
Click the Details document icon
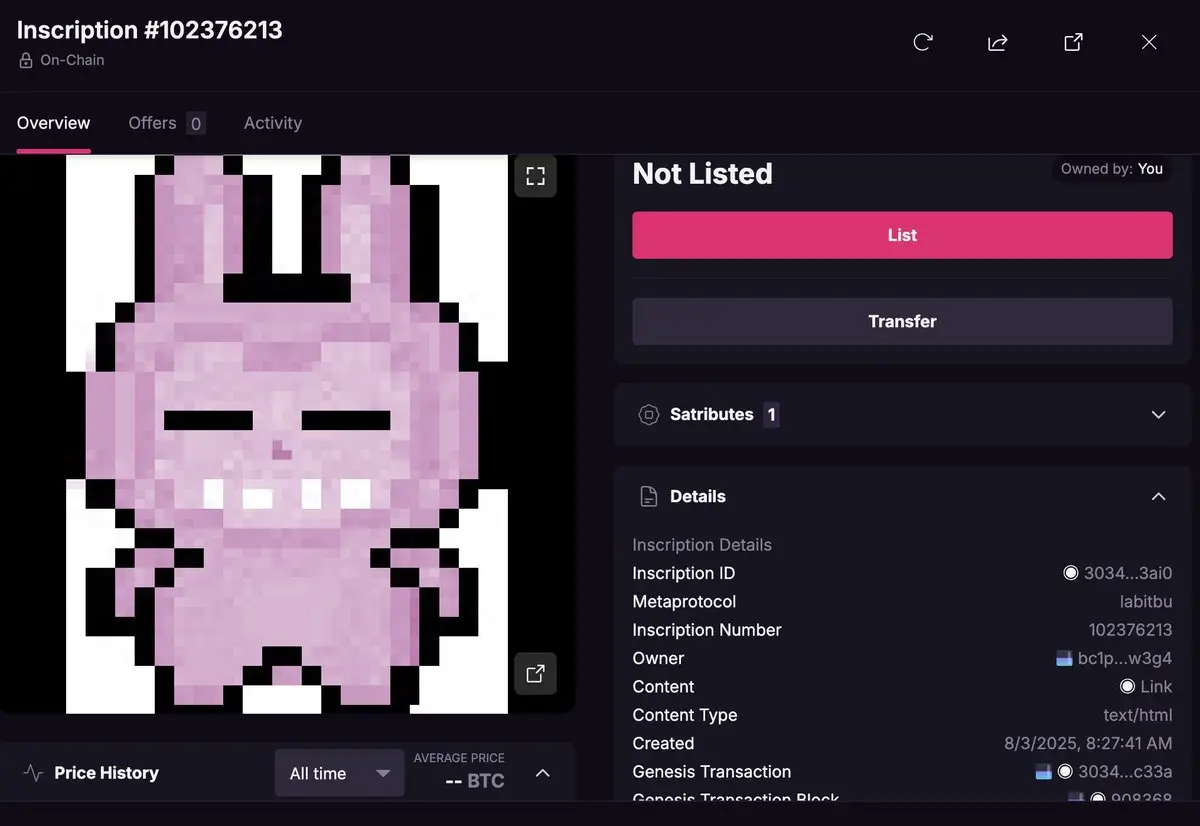point(649,496)
